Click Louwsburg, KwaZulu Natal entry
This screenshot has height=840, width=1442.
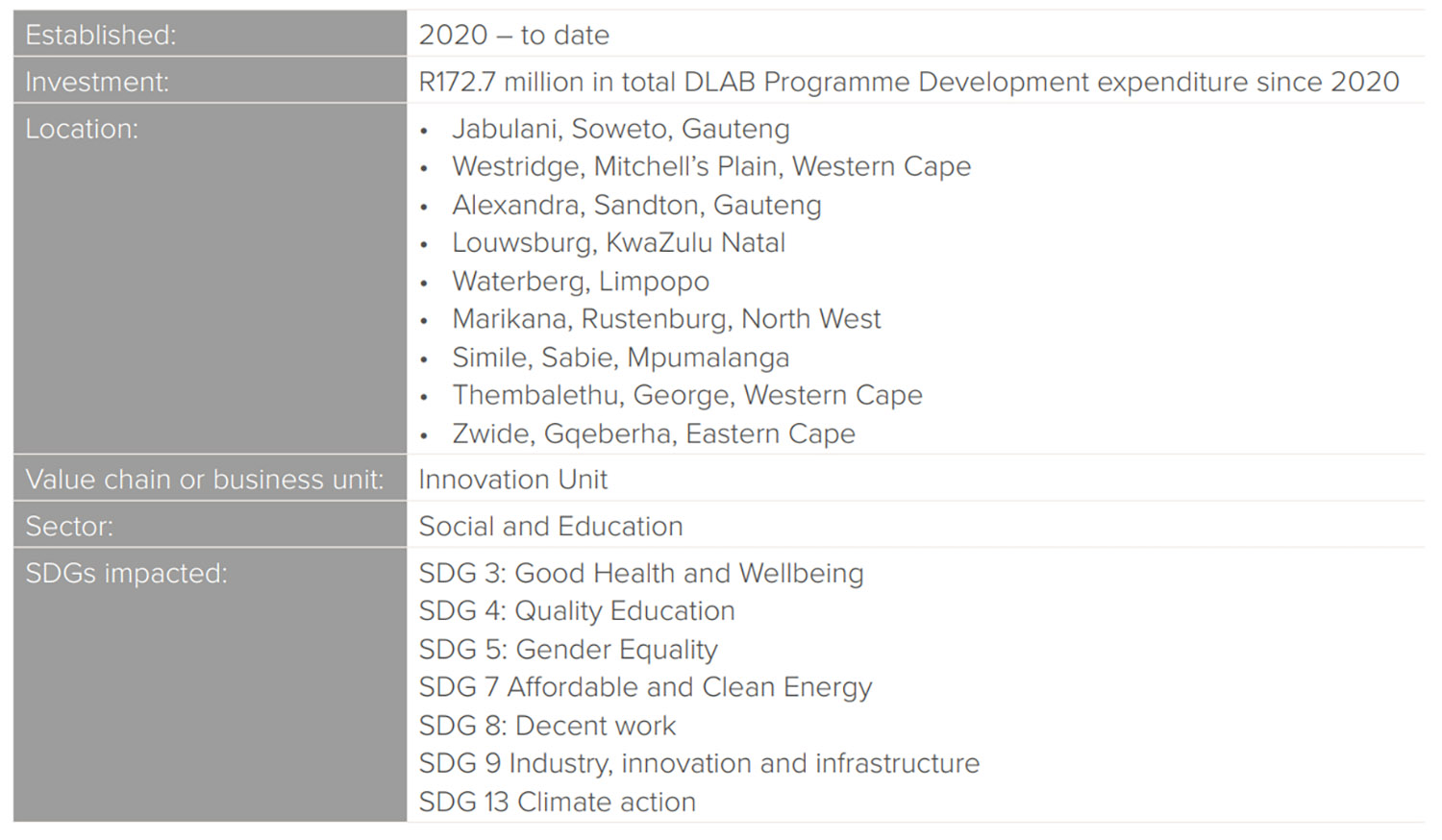click(619, 243)
